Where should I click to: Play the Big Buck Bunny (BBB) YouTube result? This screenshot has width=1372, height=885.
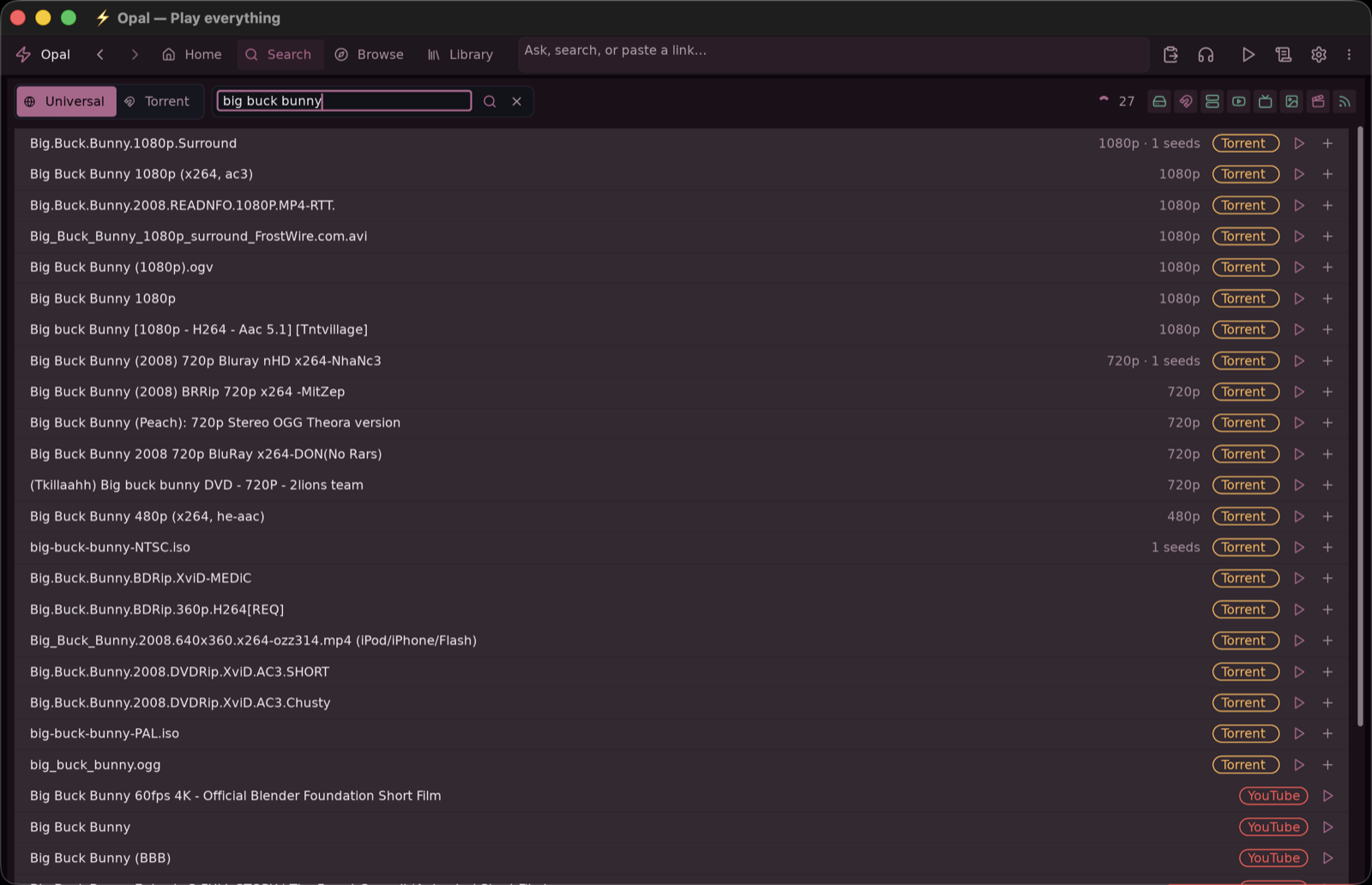1327,858
